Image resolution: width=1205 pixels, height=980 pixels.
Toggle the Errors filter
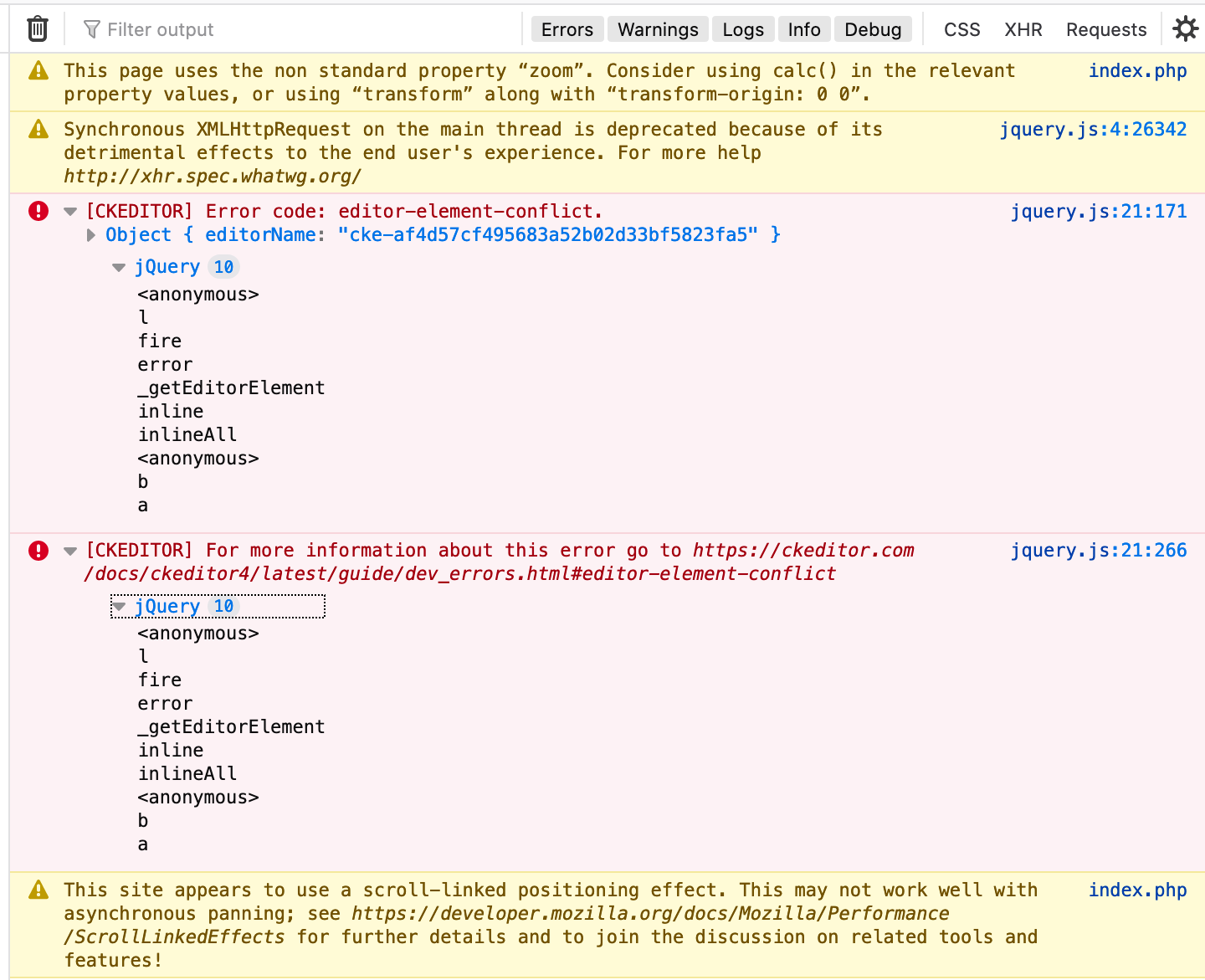pyautogui.click(x=567, y=28)
